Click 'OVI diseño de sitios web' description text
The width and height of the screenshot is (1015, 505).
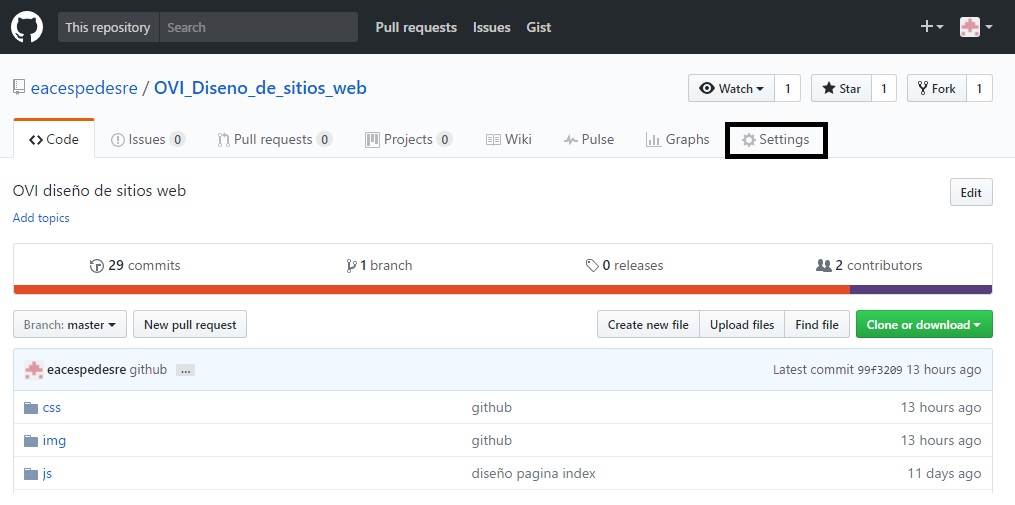99,191
